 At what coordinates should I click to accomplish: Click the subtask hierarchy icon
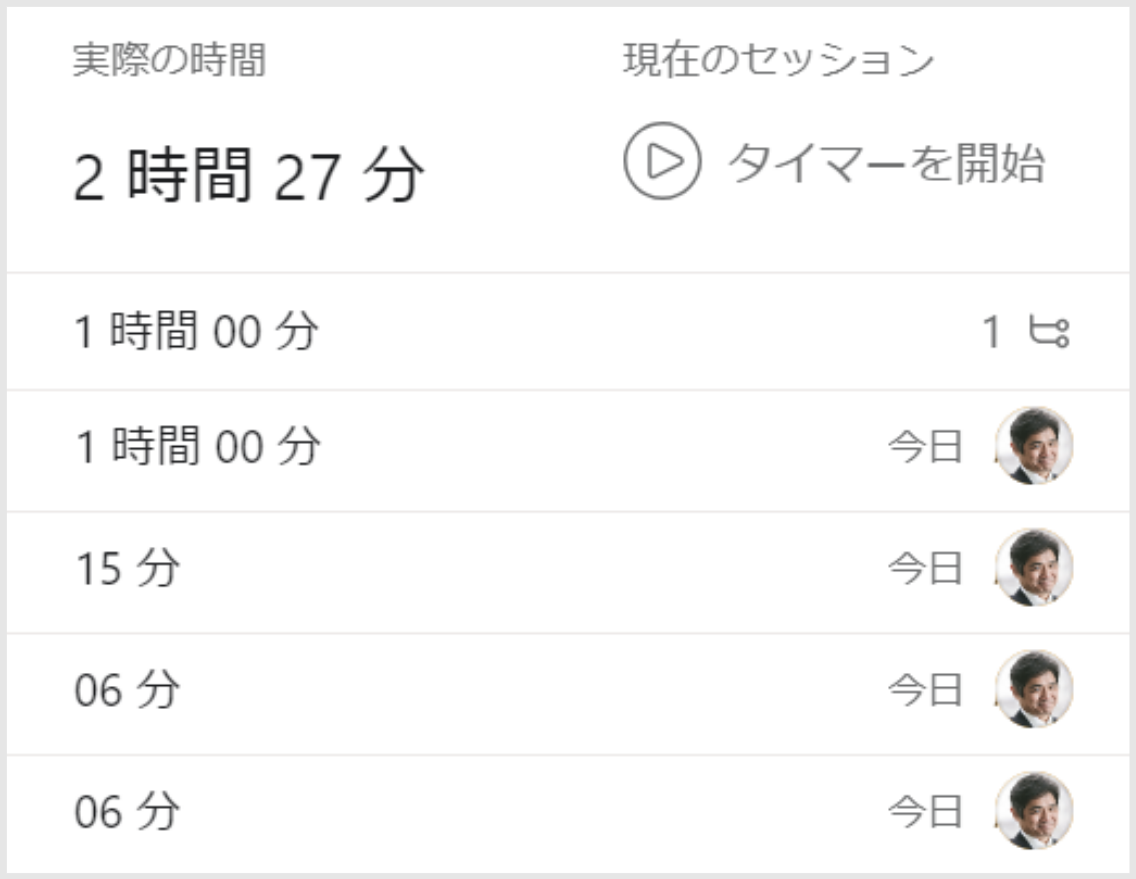[1049, 333]
